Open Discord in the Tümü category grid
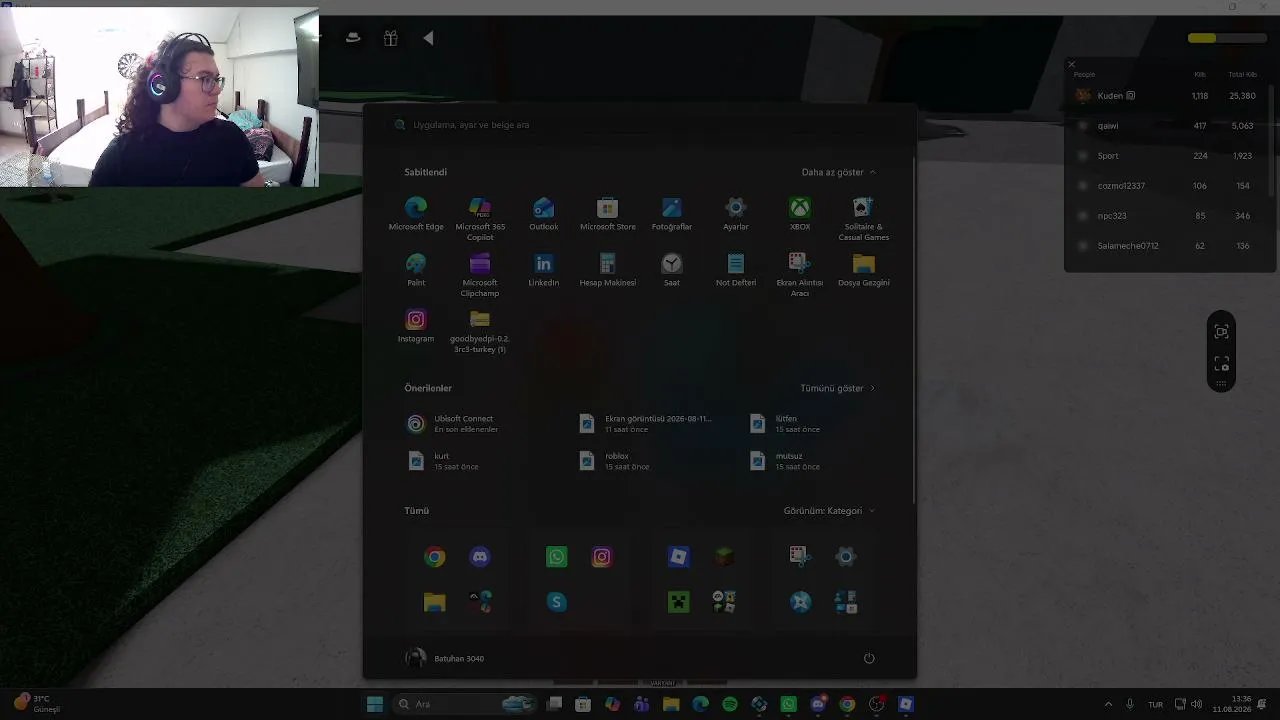 coord(480,557)
